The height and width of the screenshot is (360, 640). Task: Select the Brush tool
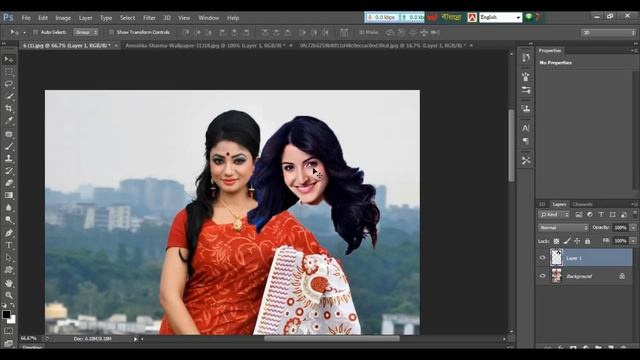(9, 146)
